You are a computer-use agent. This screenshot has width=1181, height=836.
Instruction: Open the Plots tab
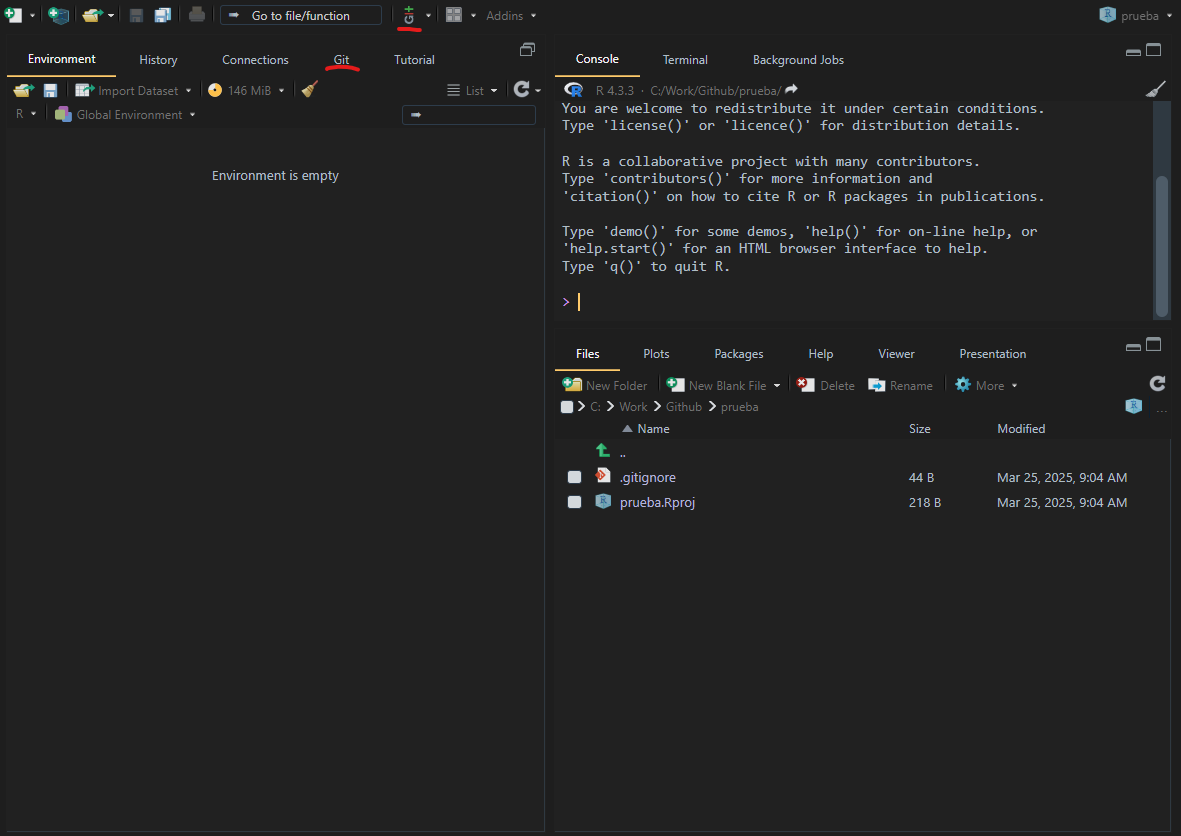tap(656, 354)
